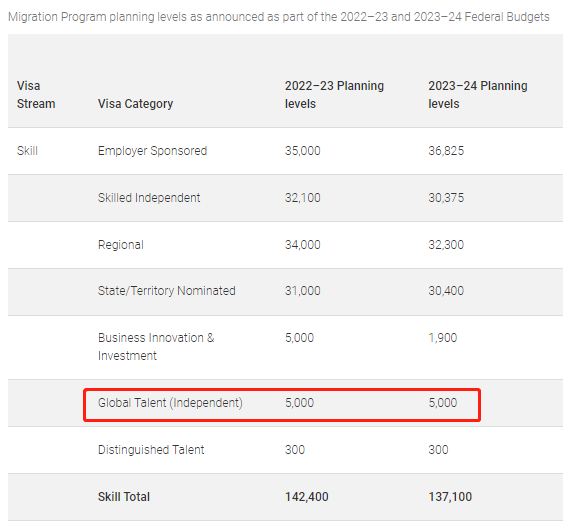Click the '2022–23 Planning levels' header
This screenshot has height=523, width=570.
click(334, 95)
